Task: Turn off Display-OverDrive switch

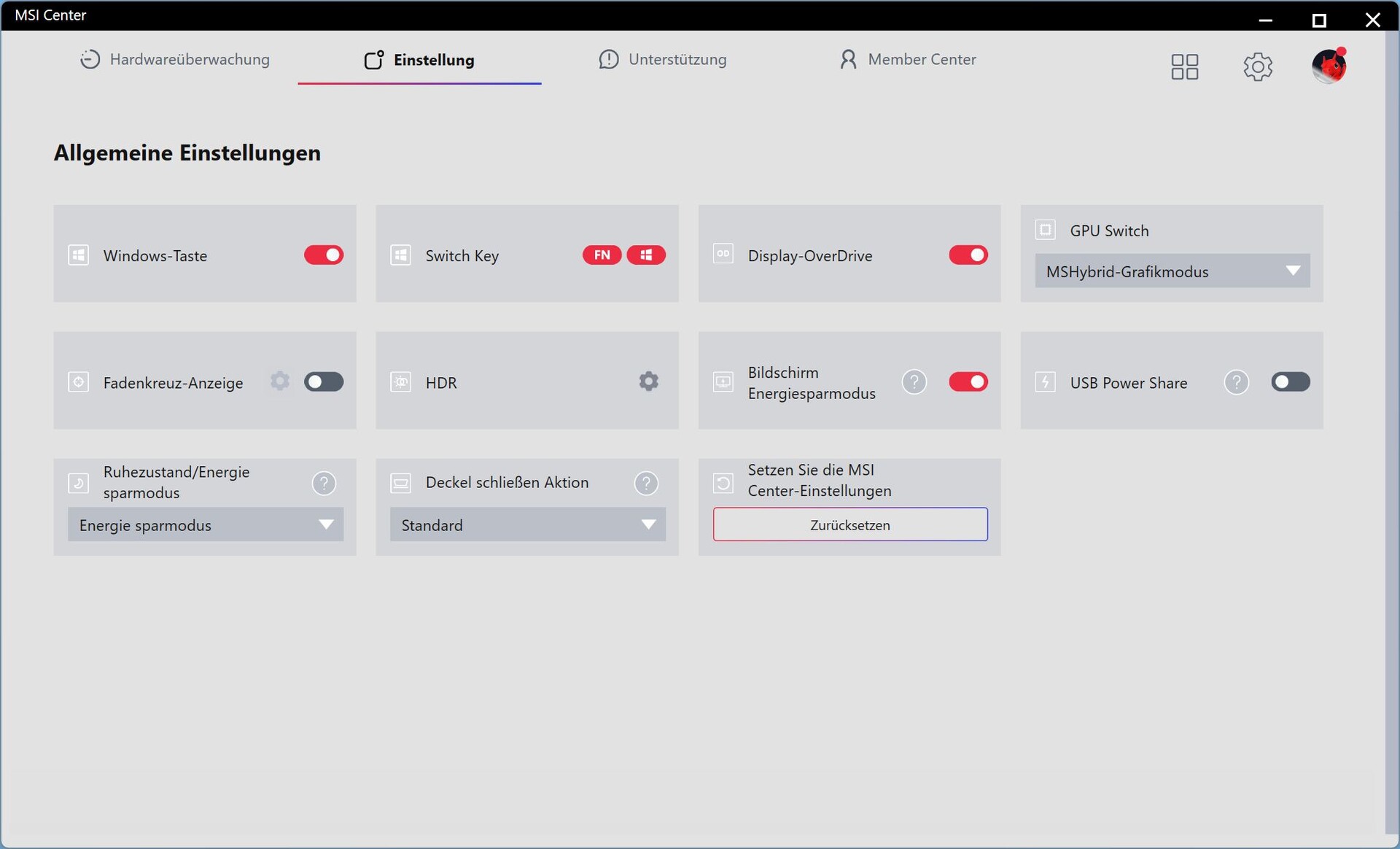Action: click(x=968, y=255)
